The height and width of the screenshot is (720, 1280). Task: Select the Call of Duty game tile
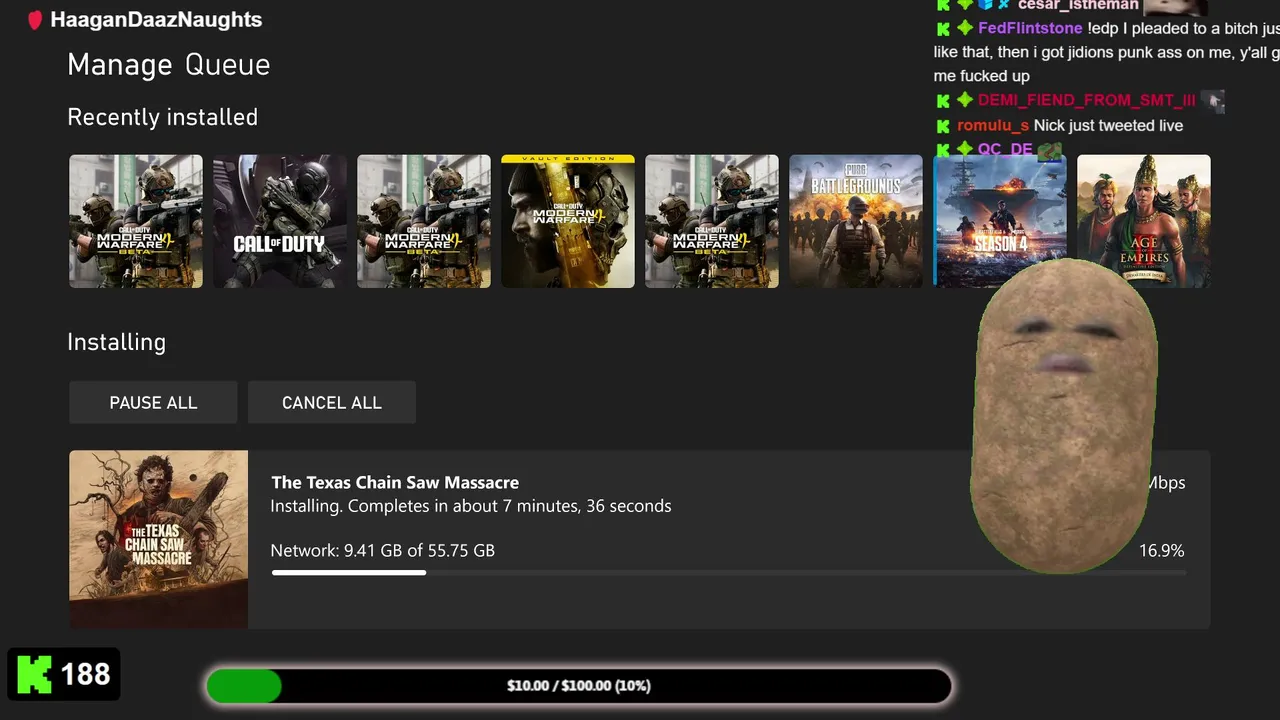pos(280,221)
